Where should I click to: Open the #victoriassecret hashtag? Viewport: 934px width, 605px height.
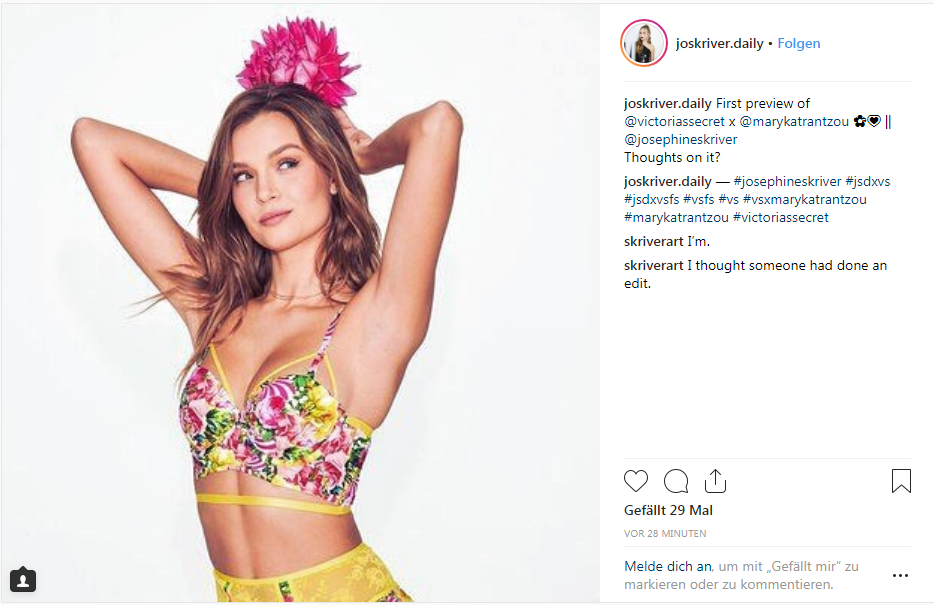click(780, 217)
